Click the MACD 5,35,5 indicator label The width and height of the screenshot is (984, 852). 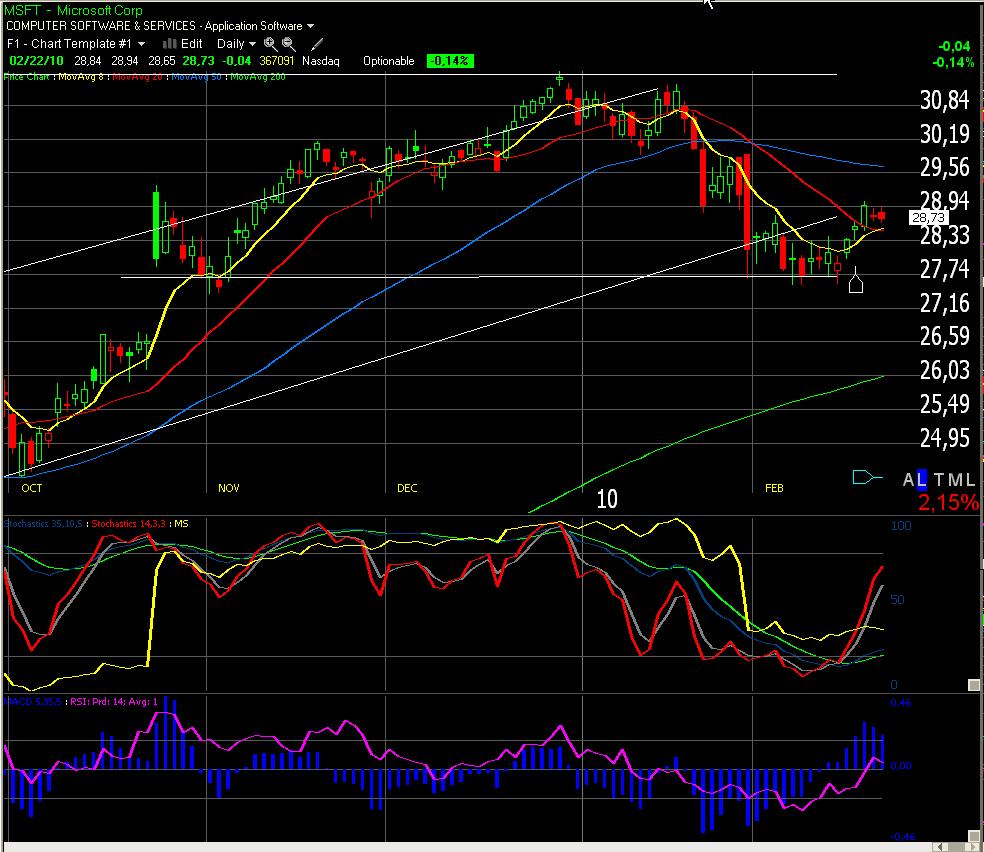33,701
